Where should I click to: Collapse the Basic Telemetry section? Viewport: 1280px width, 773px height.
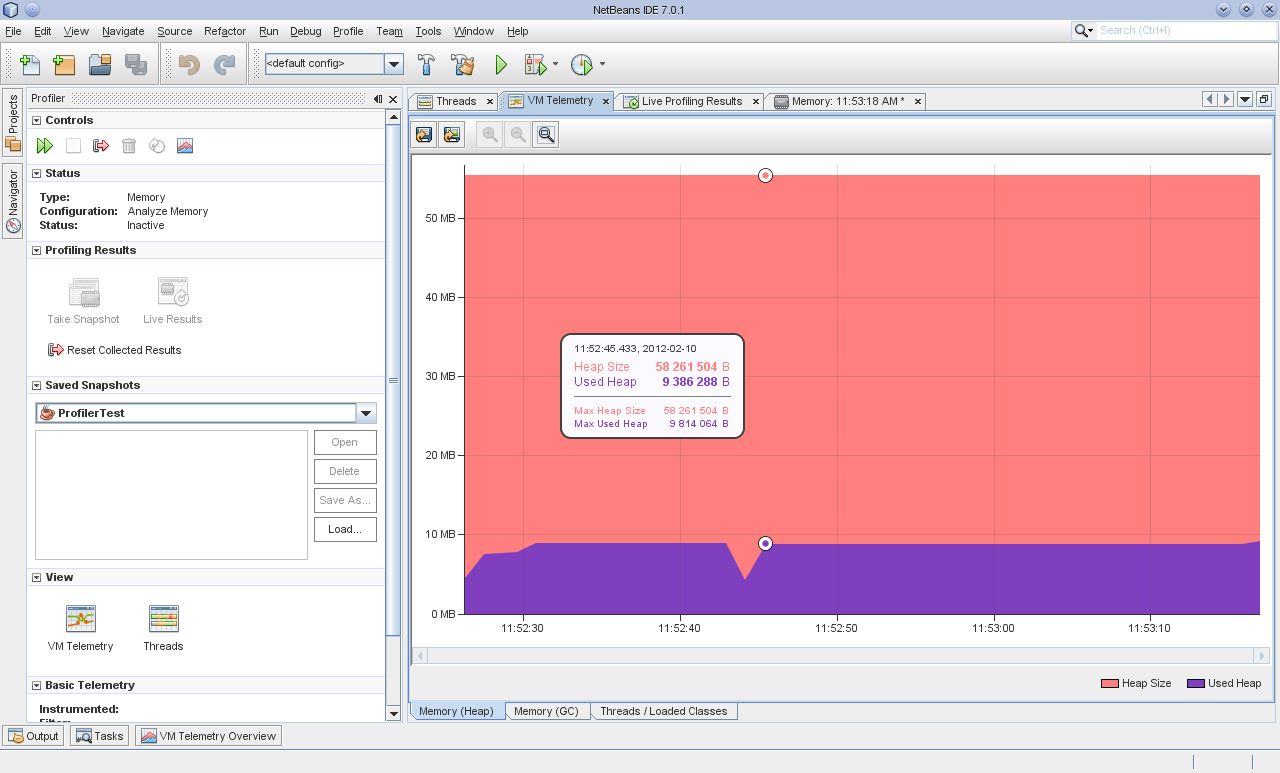pyautogui.click(x=37, y=685)
